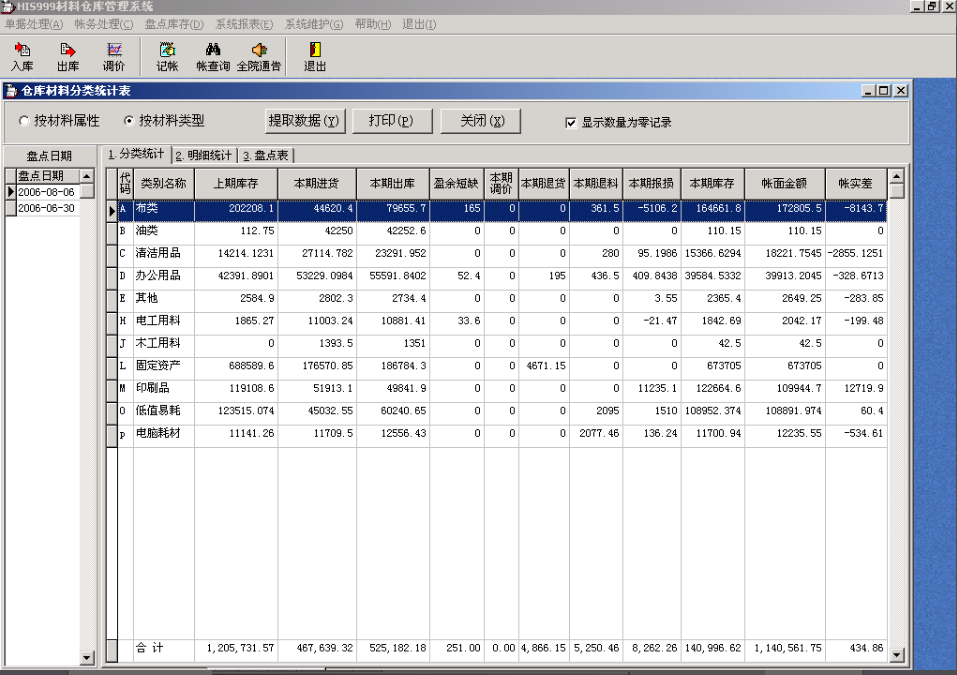Toggle the 显示数量为零记录 checkbox
The width and height of the screenshot is (957, 675).
(x=571, y=123)
